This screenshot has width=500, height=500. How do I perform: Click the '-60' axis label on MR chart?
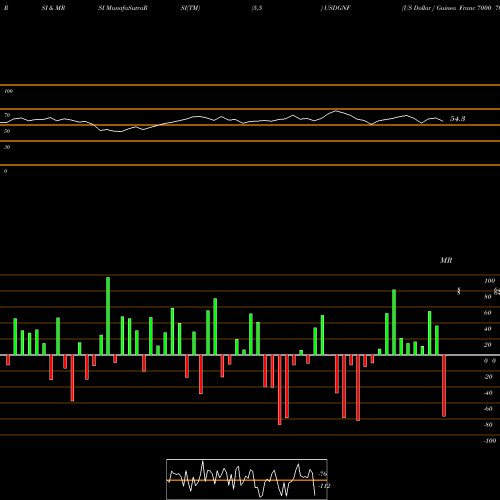click(488, 409)
